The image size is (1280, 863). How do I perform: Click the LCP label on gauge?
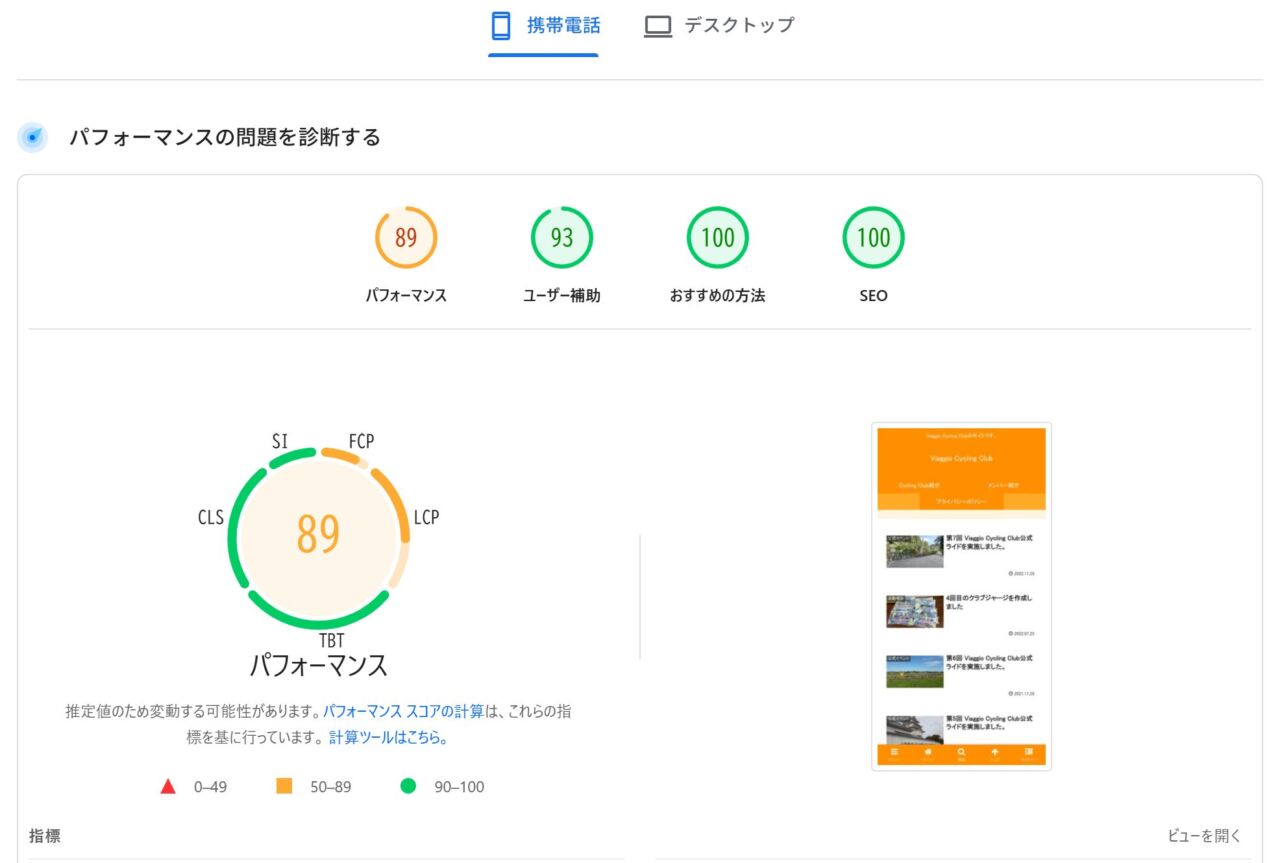(426, 517)
